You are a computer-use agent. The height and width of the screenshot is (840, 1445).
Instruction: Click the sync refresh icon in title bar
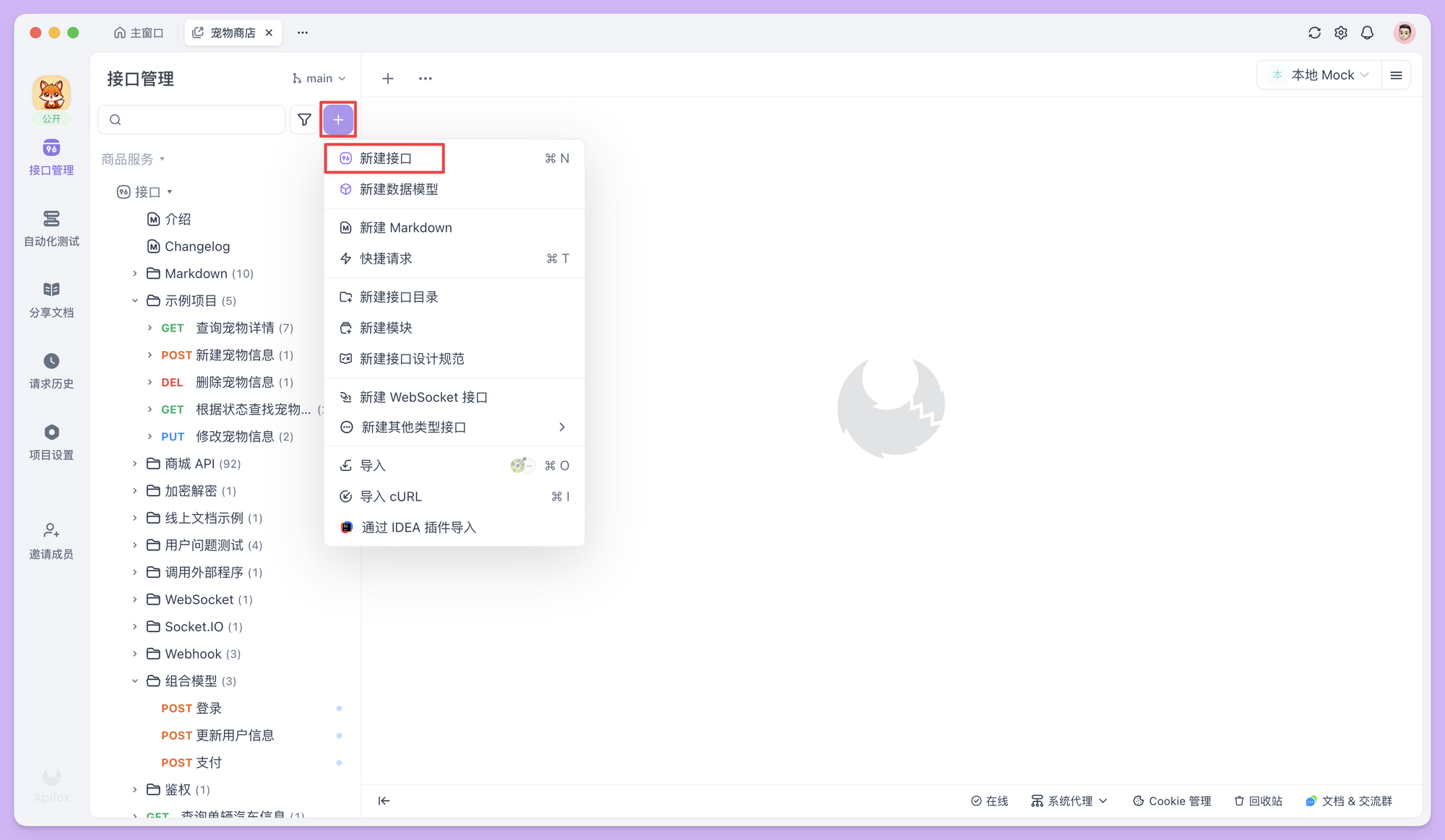(1314, 33)
